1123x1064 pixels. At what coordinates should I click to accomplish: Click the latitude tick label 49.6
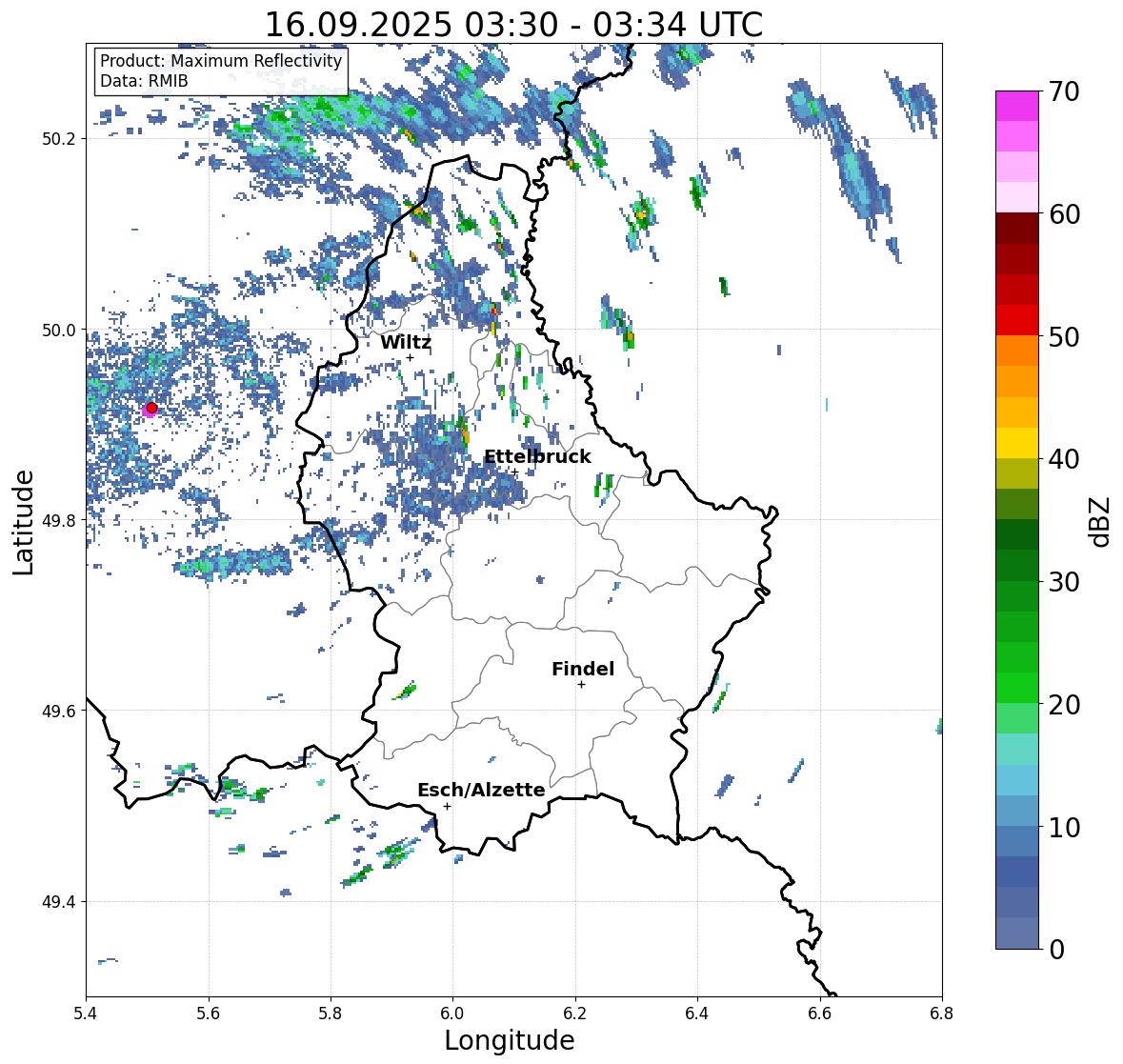pyautogui.click(x=59, y=711)
